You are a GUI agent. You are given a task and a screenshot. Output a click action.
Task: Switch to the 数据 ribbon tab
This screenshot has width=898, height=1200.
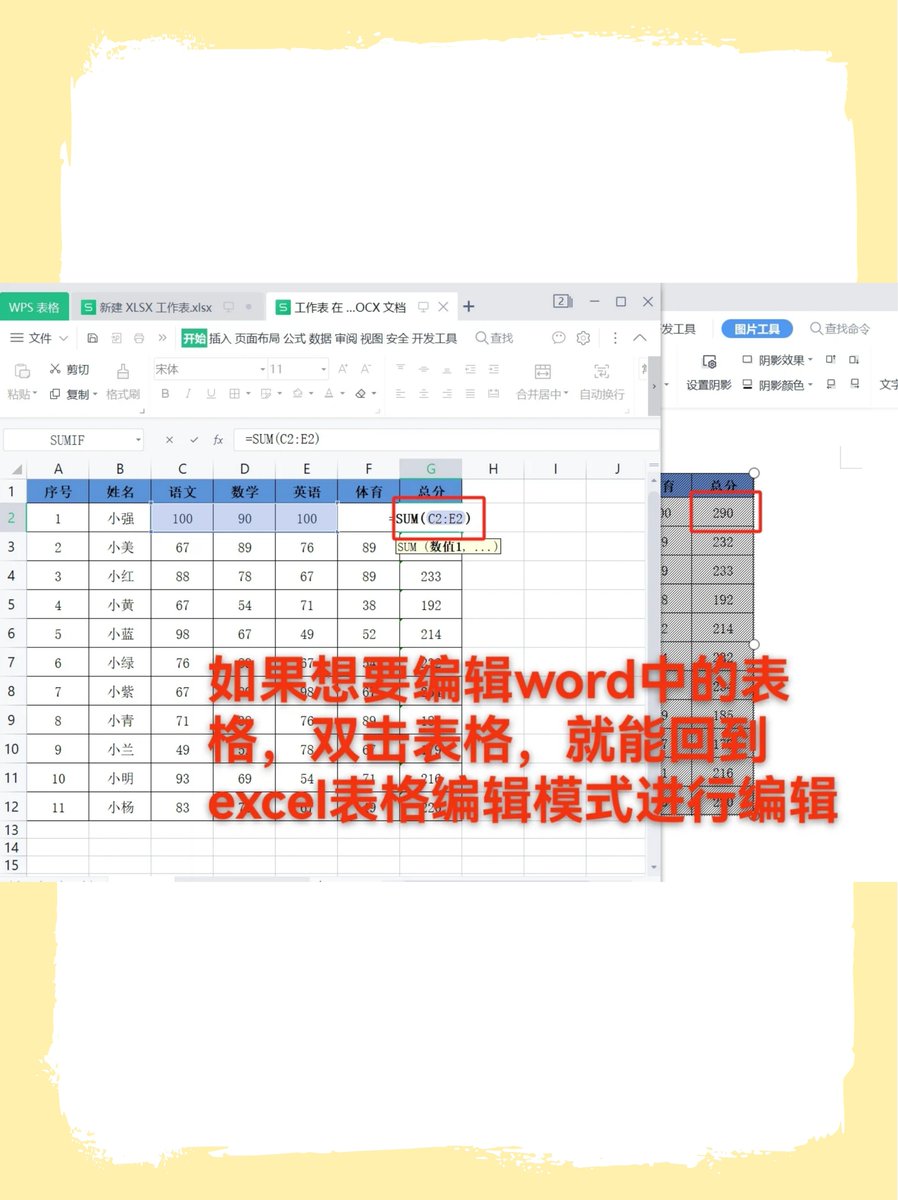tap(320, 338)
